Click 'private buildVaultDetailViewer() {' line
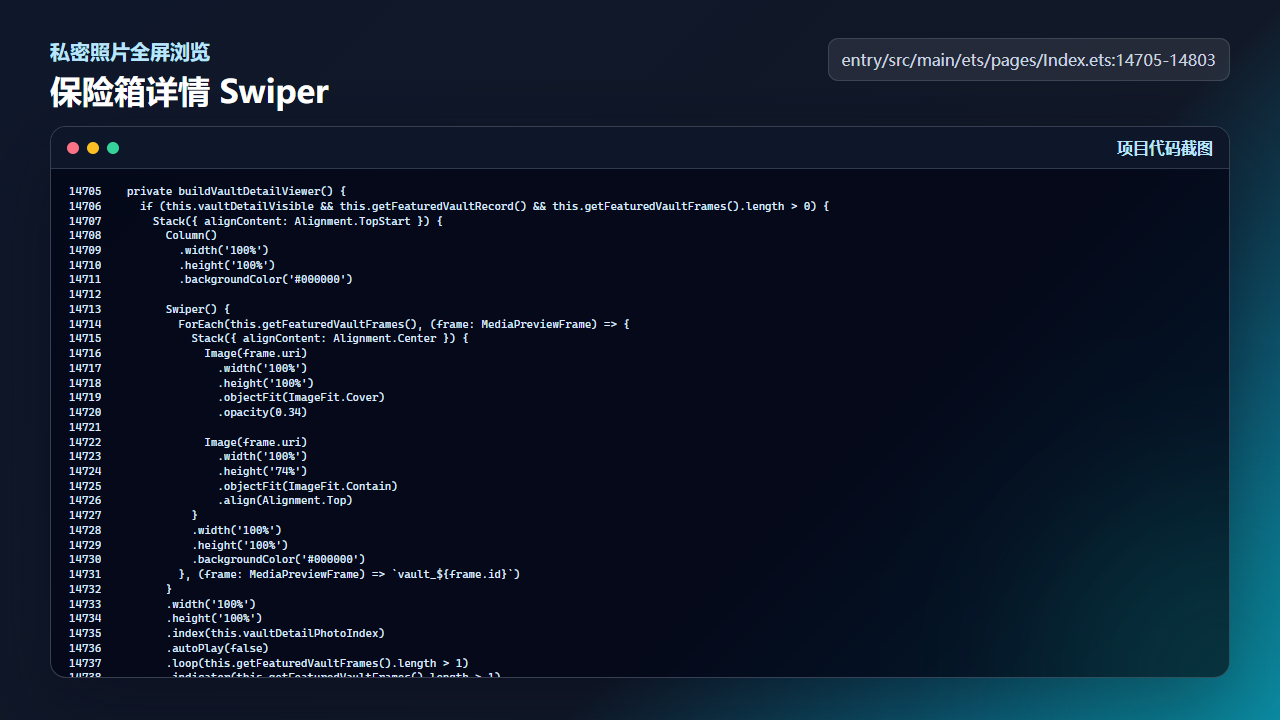1280x720 pixels. (237, 191)
